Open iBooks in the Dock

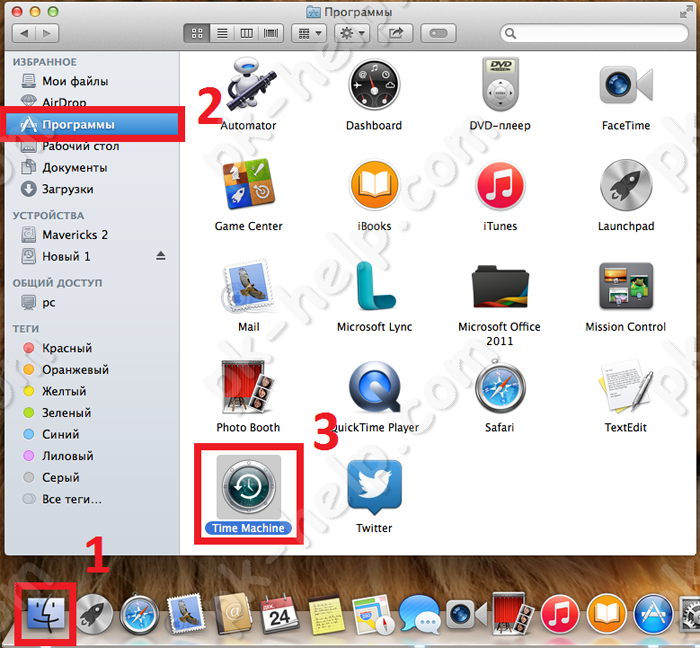[x=606, y=614]
